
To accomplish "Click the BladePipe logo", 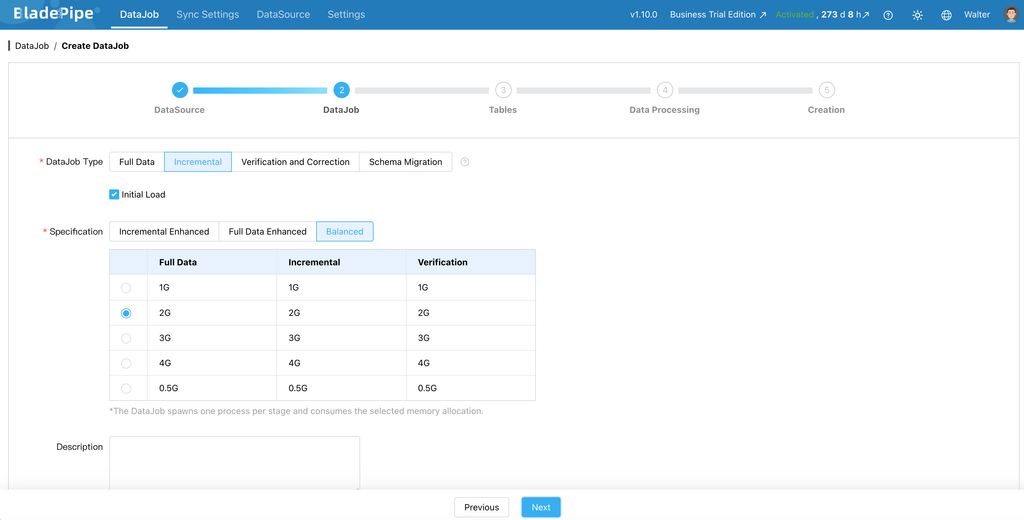I will pos(56,14).
